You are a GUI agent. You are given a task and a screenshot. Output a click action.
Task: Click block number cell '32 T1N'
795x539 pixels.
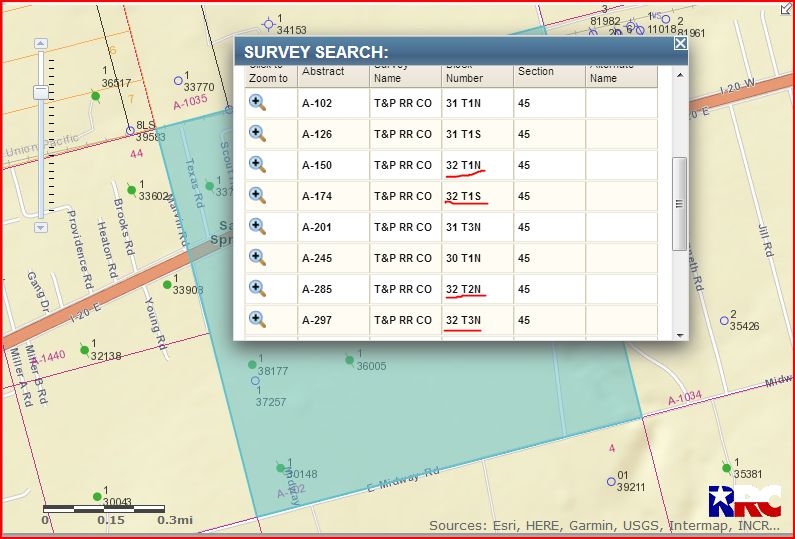click(477, 165)
